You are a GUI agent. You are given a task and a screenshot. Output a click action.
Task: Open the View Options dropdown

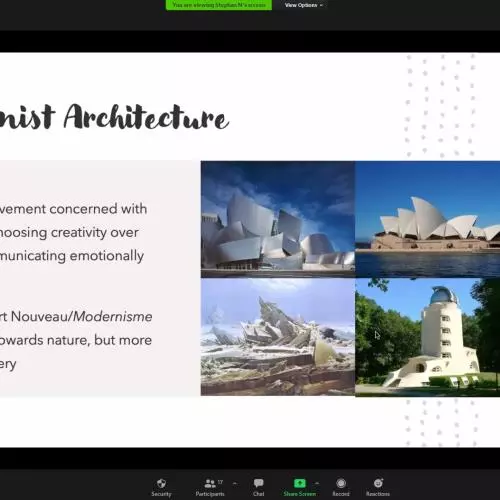pos(304,5)
